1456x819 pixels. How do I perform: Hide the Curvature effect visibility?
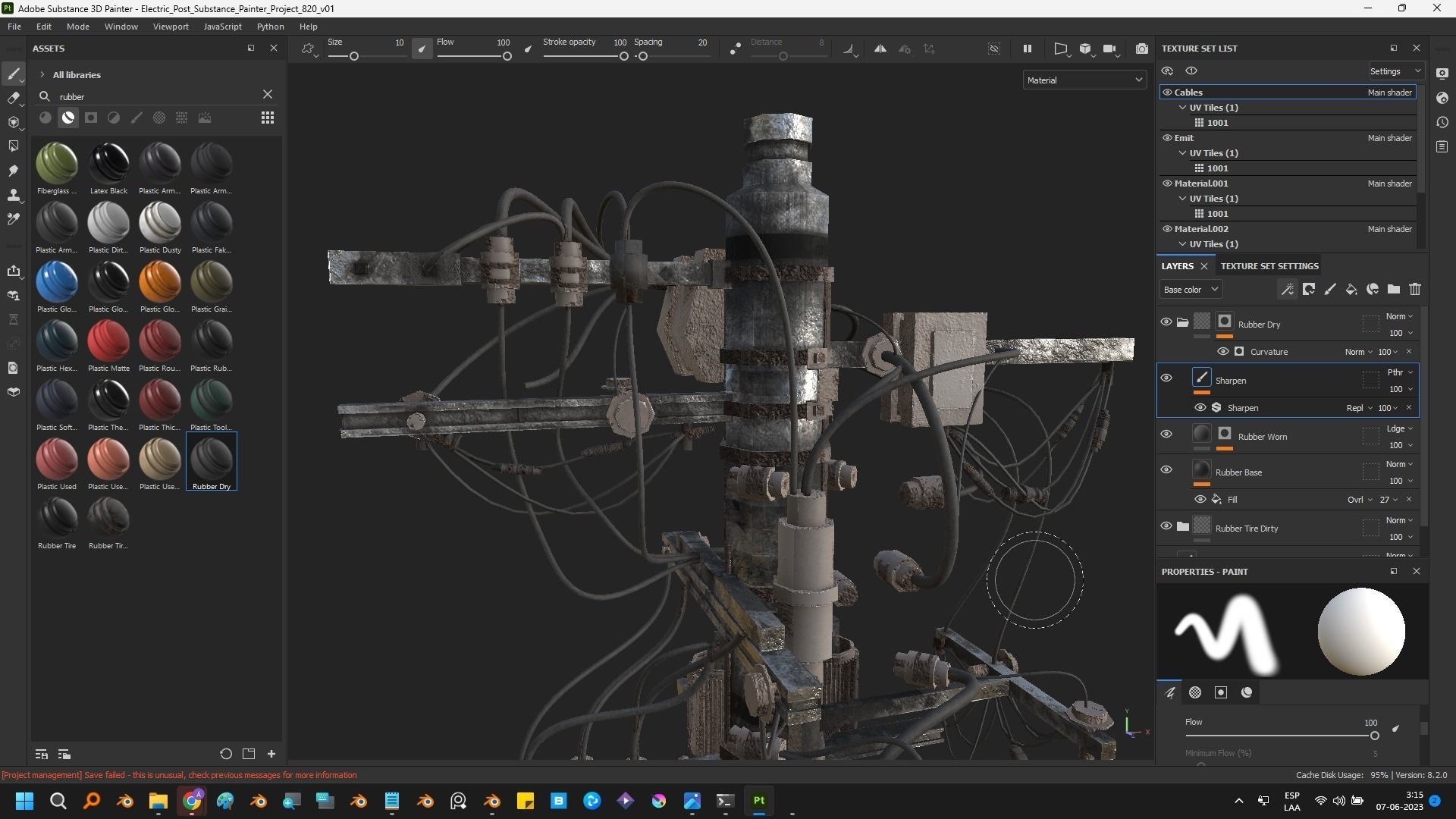pyautogui.click(x=1222, y=352)
